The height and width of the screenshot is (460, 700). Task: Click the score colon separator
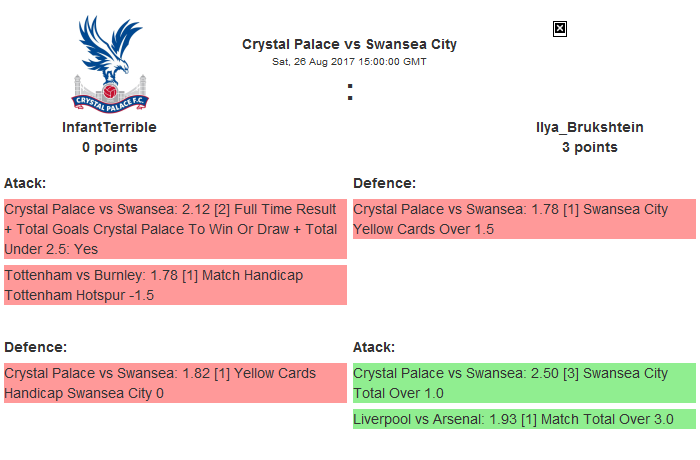point(349,92)
